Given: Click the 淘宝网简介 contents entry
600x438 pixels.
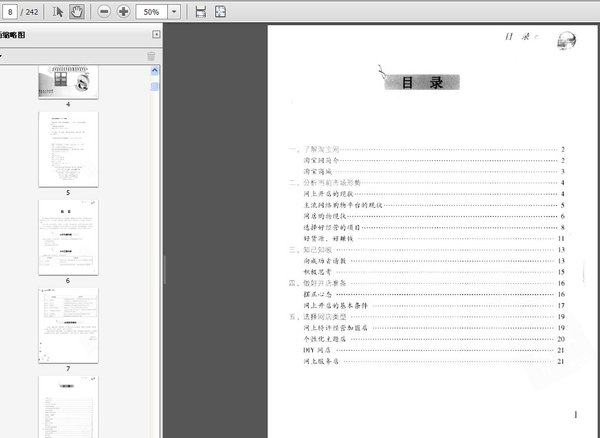Looking at the screenshot, I should click(321, 160).
